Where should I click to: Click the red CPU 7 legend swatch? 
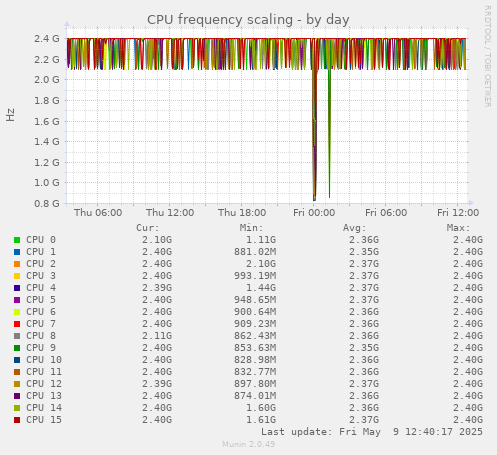[17, 324]
